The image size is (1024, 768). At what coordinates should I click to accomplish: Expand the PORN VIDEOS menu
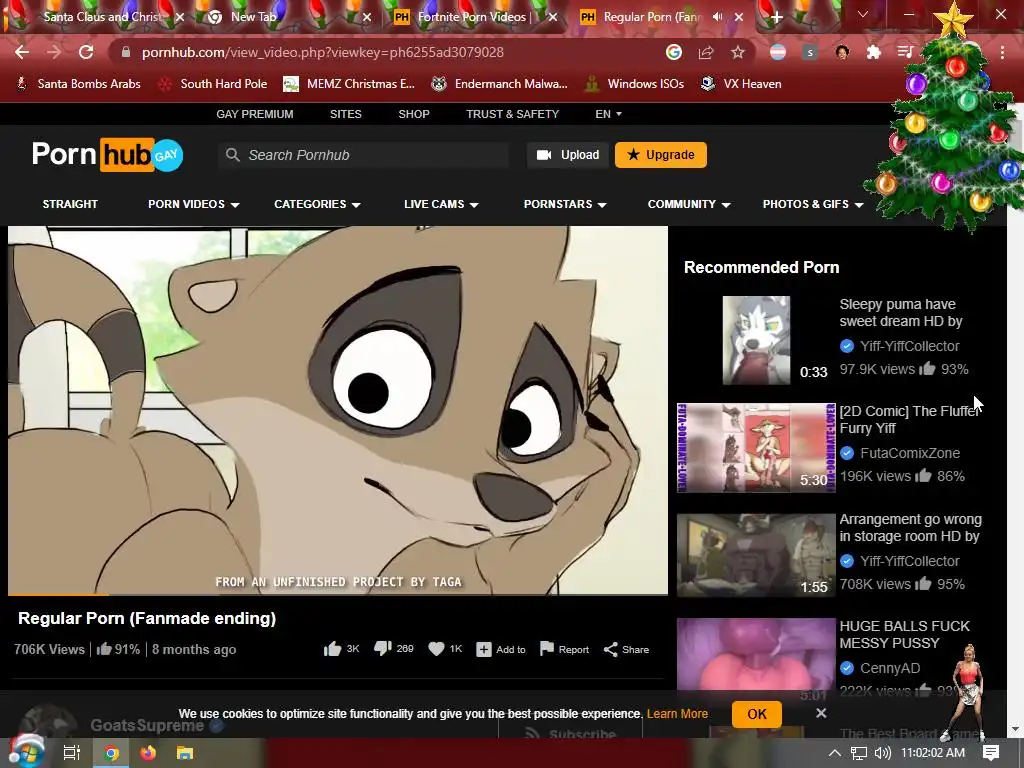click(193, 204)
